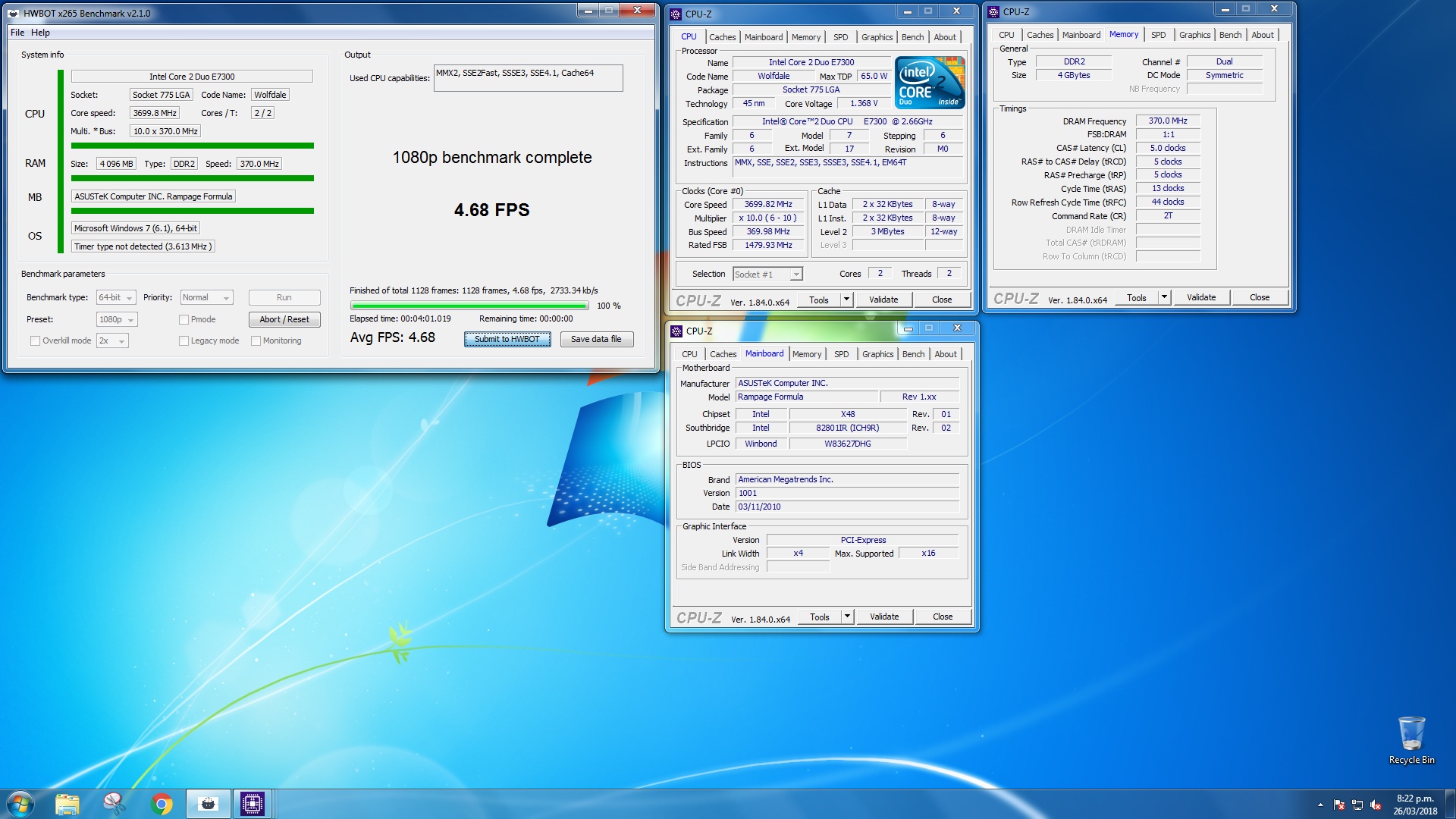Click CPU-Z Mainboard window title icon

(676, 331)
